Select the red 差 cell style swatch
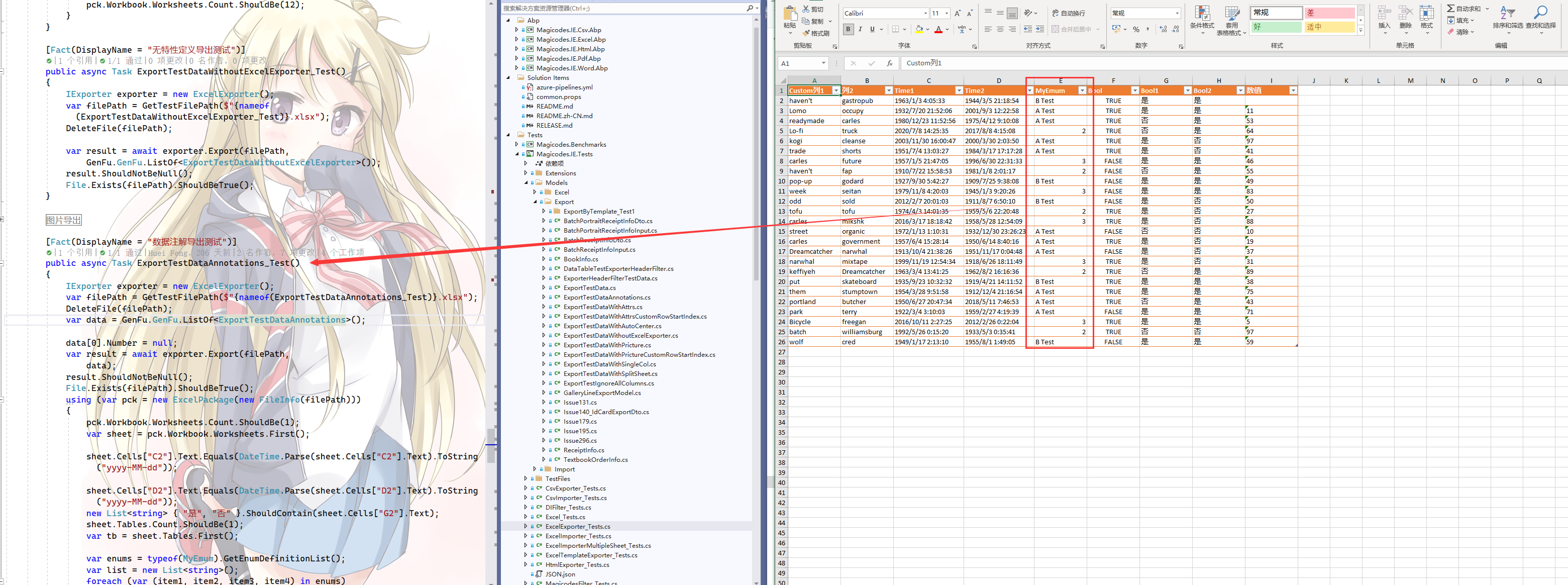1568x585 pixels. [1329, 12]
